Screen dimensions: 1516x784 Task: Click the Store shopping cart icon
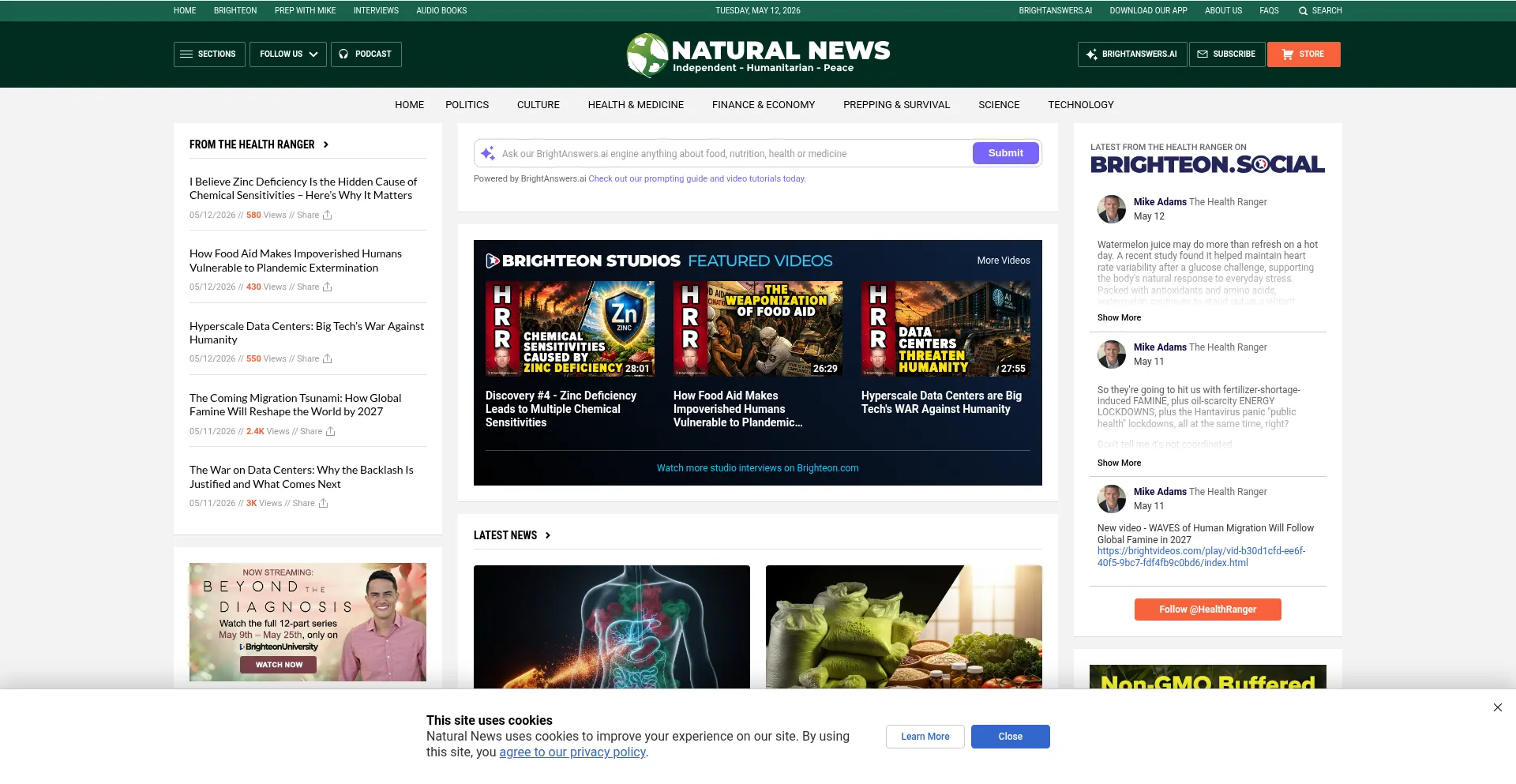point(1288,54)
